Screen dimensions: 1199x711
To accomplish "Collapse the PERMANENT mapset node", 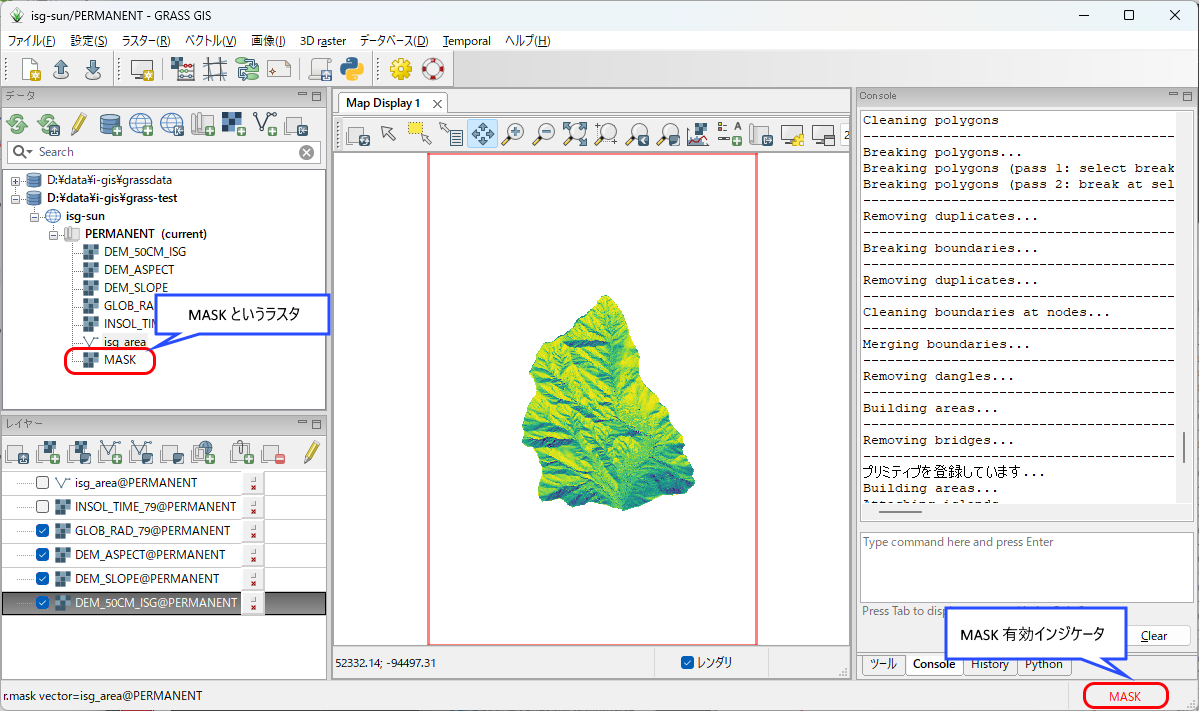I will pyautogui.click(x=54, y=234).
